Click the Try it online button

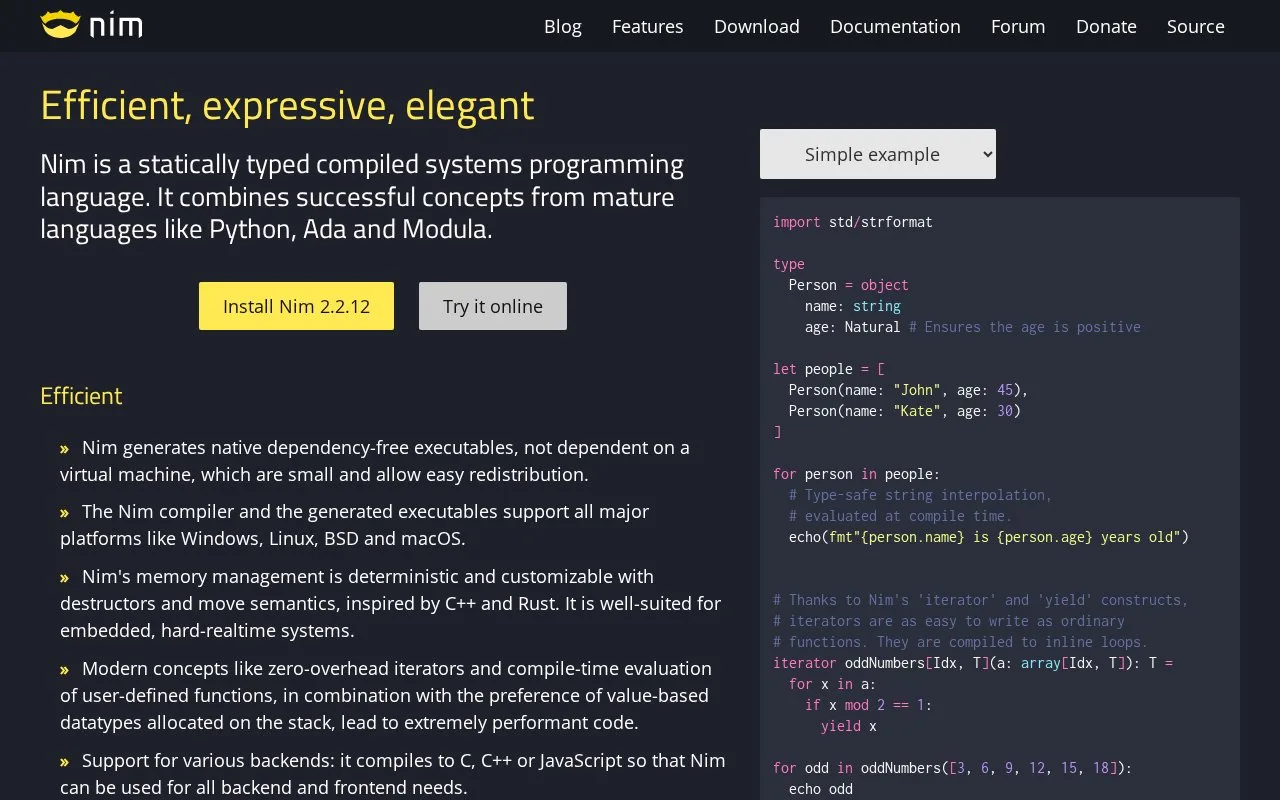coord(493,306)
